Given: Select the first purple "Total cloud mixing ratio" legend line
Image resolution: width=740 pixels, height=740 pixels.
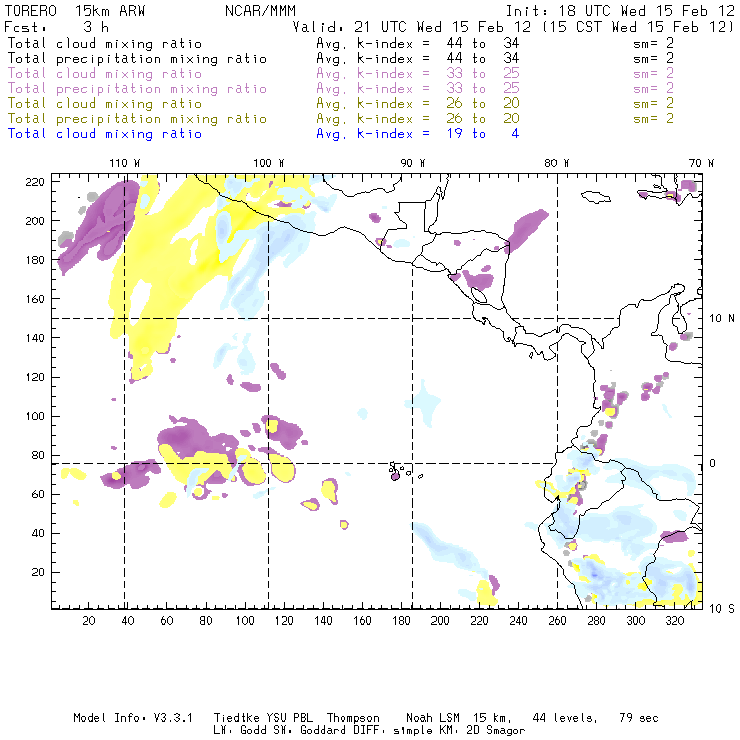Looking at the screenshot, I should [x=105, y=74].
